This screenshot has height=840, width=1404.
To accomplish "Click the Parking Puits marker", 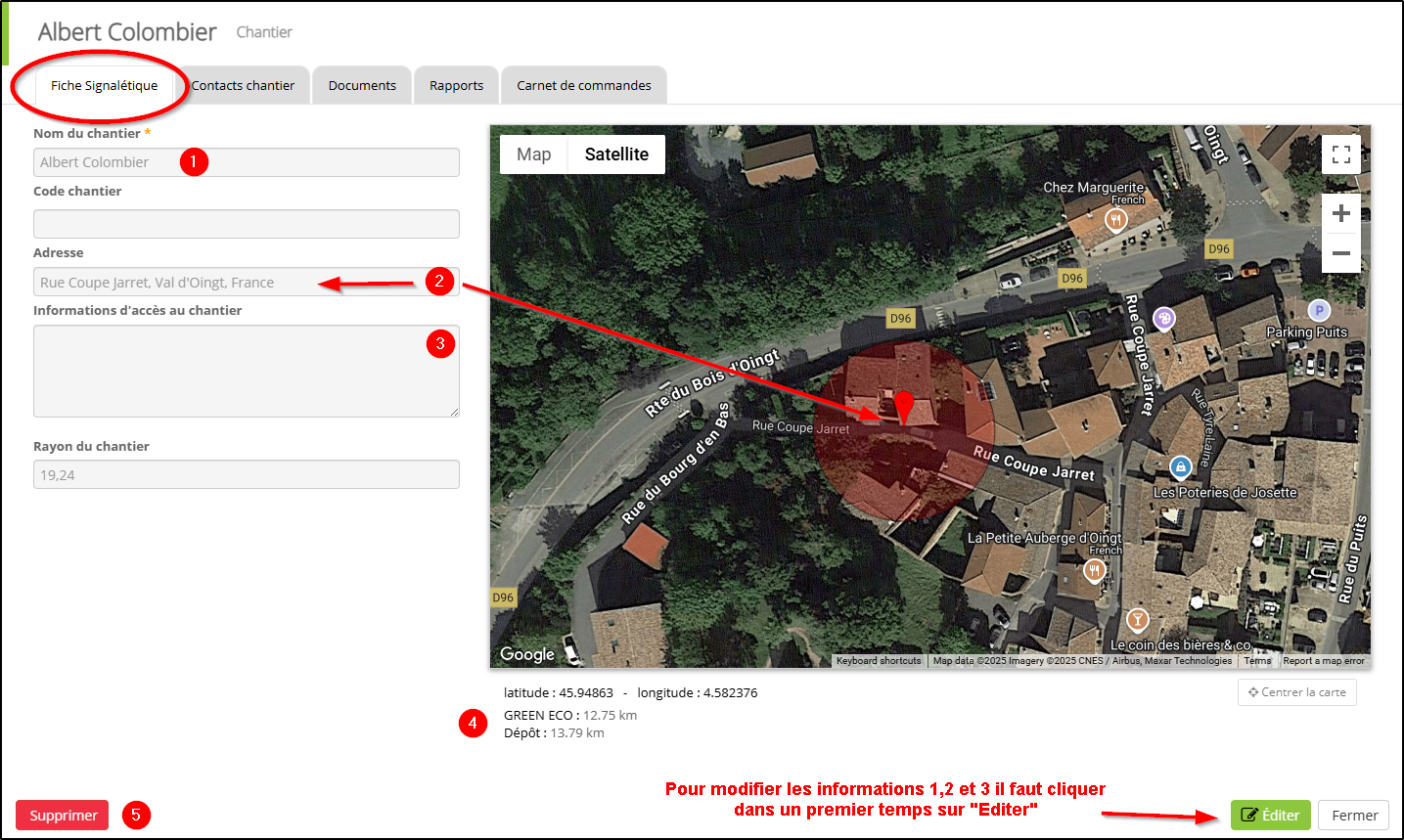I will (1319, 310).
